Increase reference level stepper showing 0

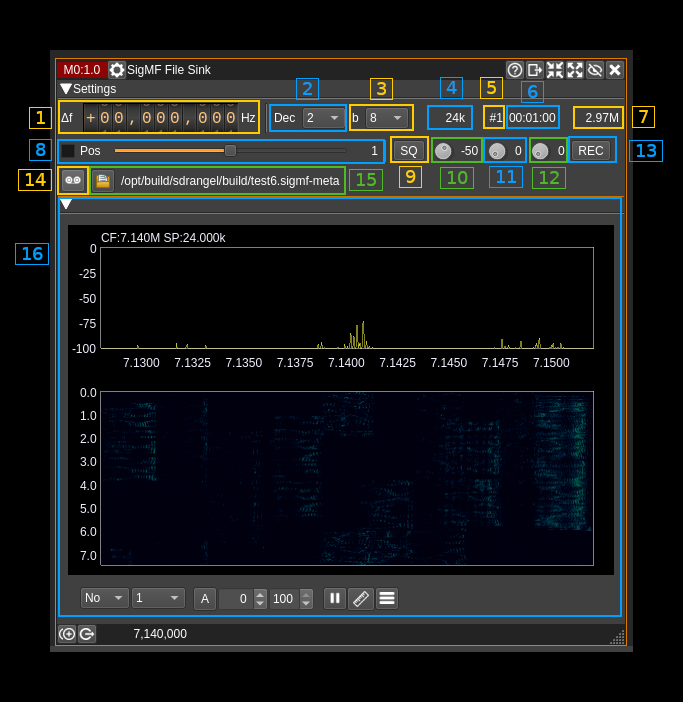260,595
